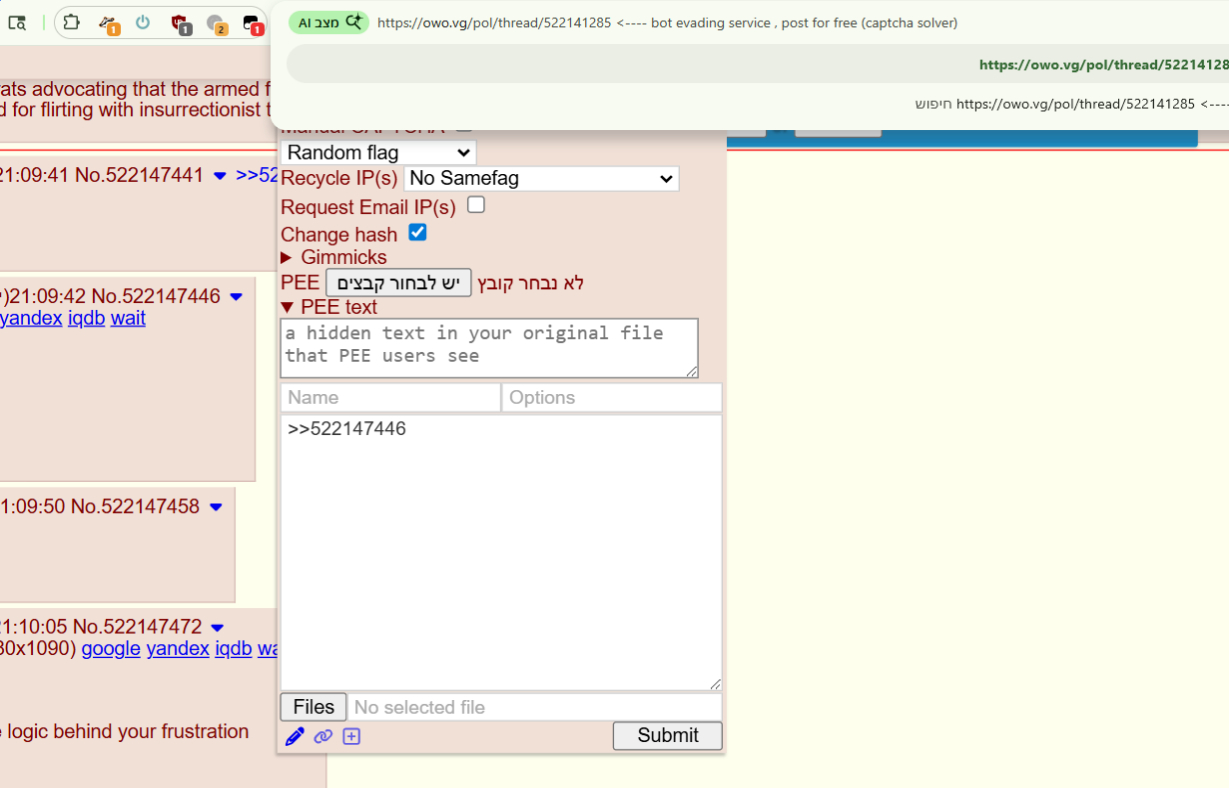This screenshot has height=788, width=1229.
Task: Click the extension icon with orange badge 1
Action: pos(108,23)
